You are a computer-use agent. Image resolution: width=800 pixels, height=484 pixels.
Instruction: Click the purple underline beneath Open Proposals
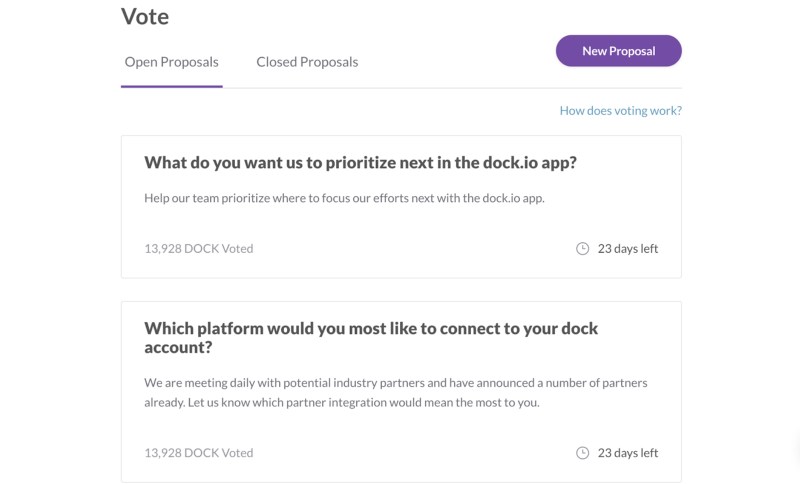171,87
